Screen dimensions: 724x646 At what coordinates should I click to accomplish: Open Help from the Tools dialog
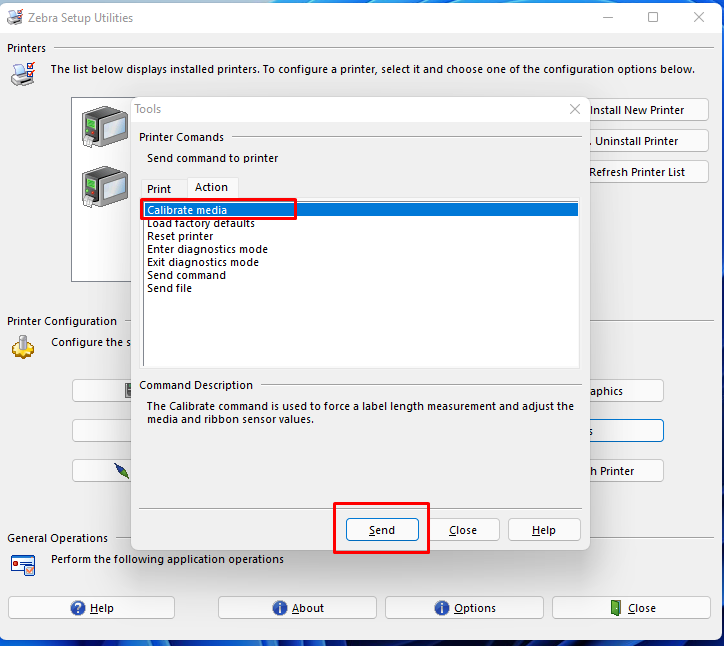544,530
